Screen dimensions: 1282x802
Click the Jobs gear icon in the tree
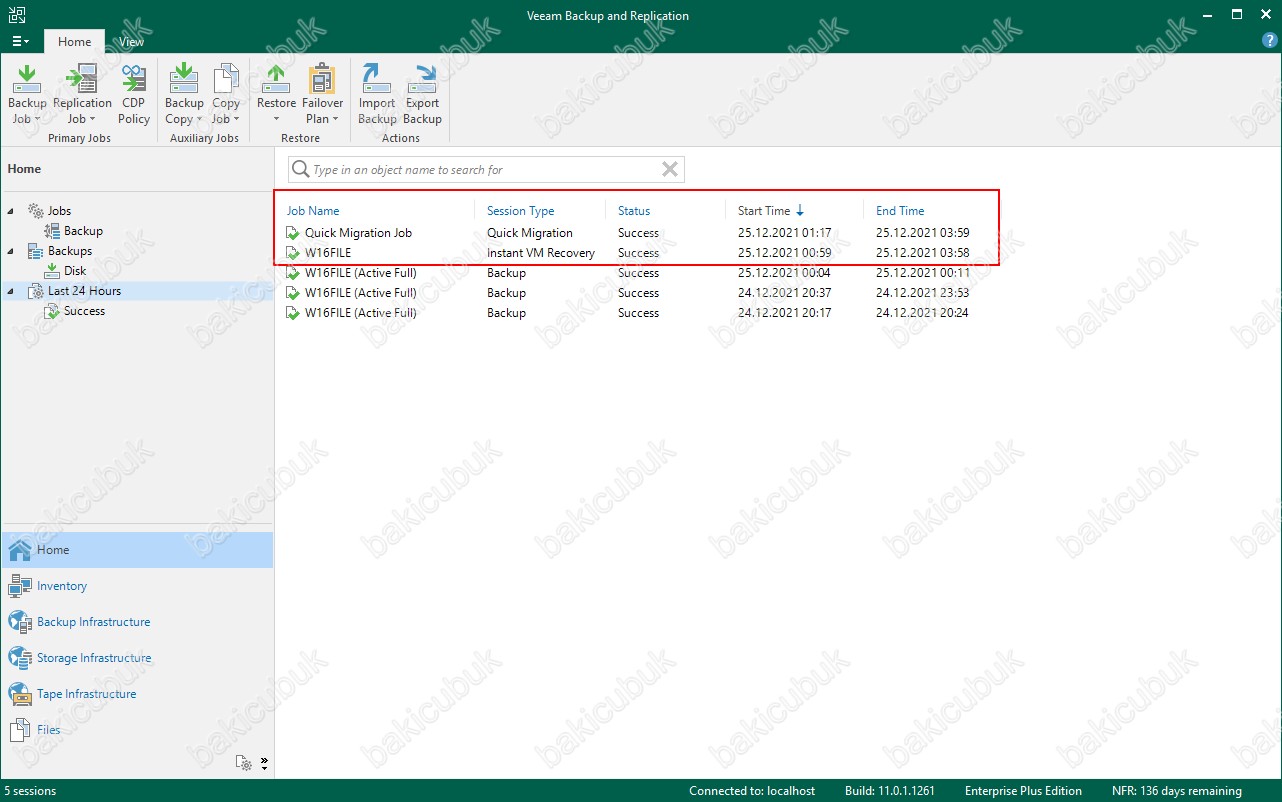point(36,211)
